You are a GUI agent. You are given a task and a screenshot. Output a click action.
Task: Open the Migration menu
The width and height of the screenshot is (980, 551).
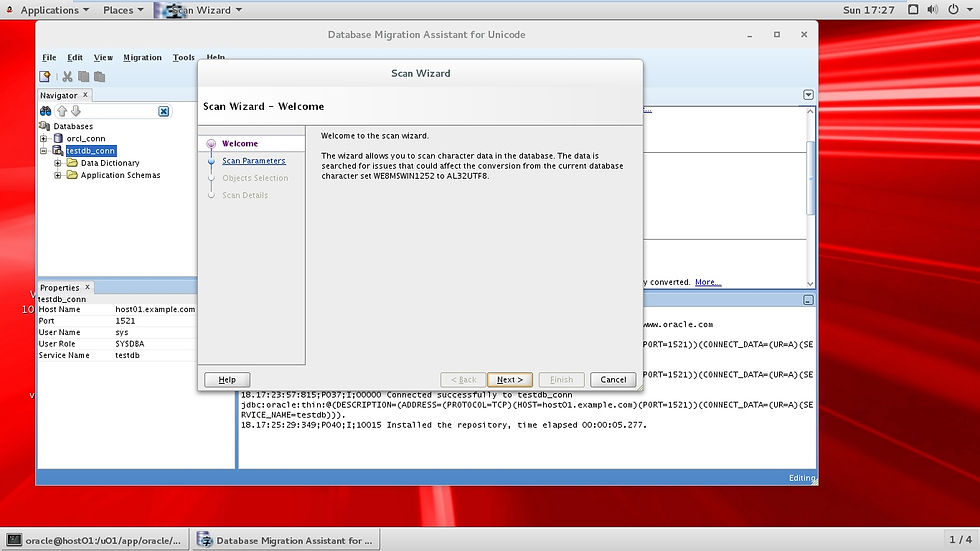tap(142, 57)
